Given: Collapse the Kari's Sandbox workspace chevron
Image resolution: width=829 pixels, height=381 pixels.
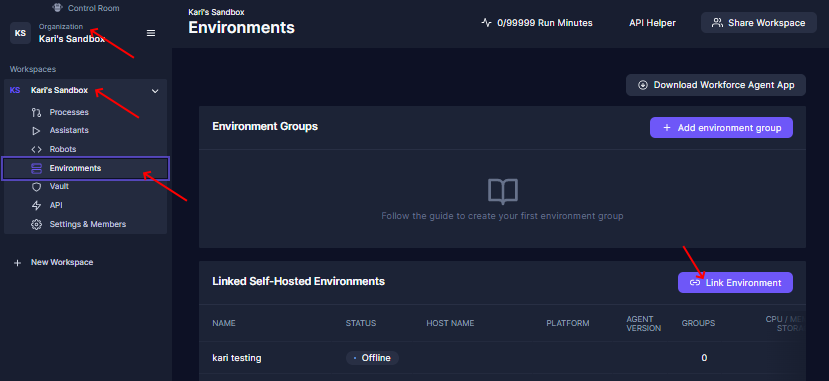Looking at the screenshot, I should tap(155, 91).
